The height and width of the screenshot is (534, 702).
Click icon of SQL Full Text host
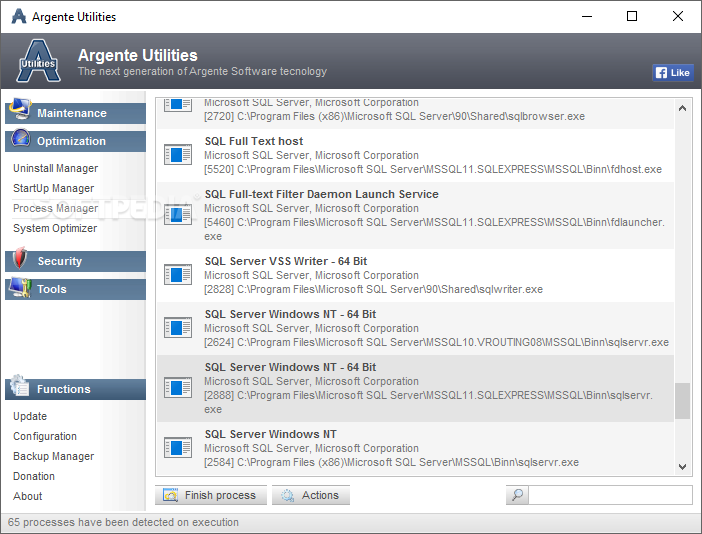(x=178, y=155)
